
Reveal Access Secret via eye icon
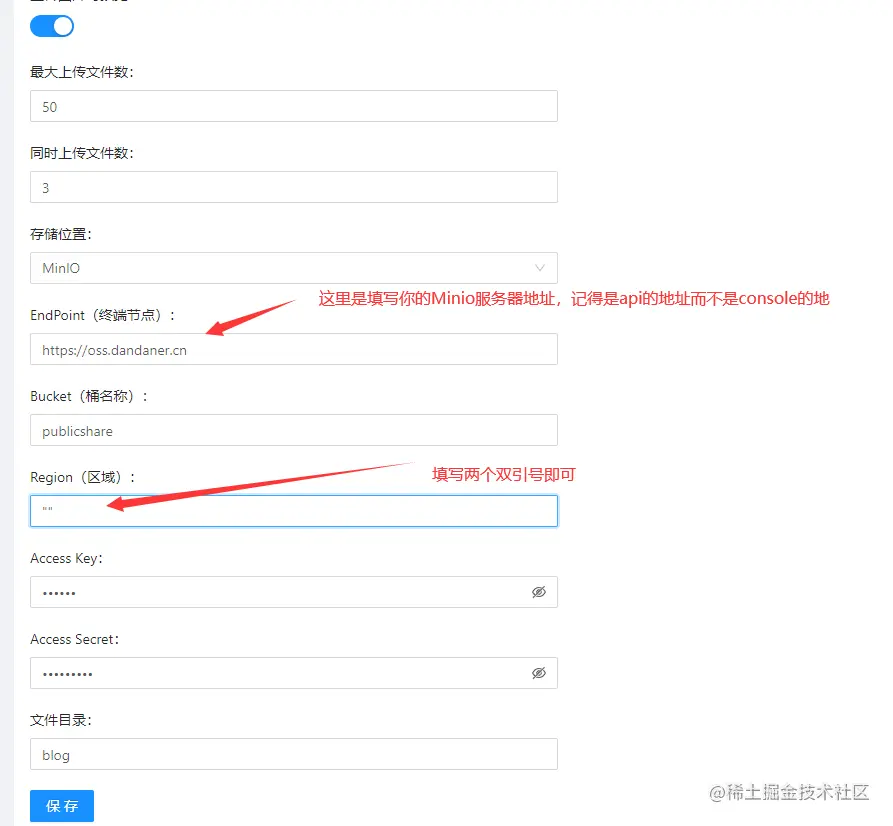[x=539, y=673]
